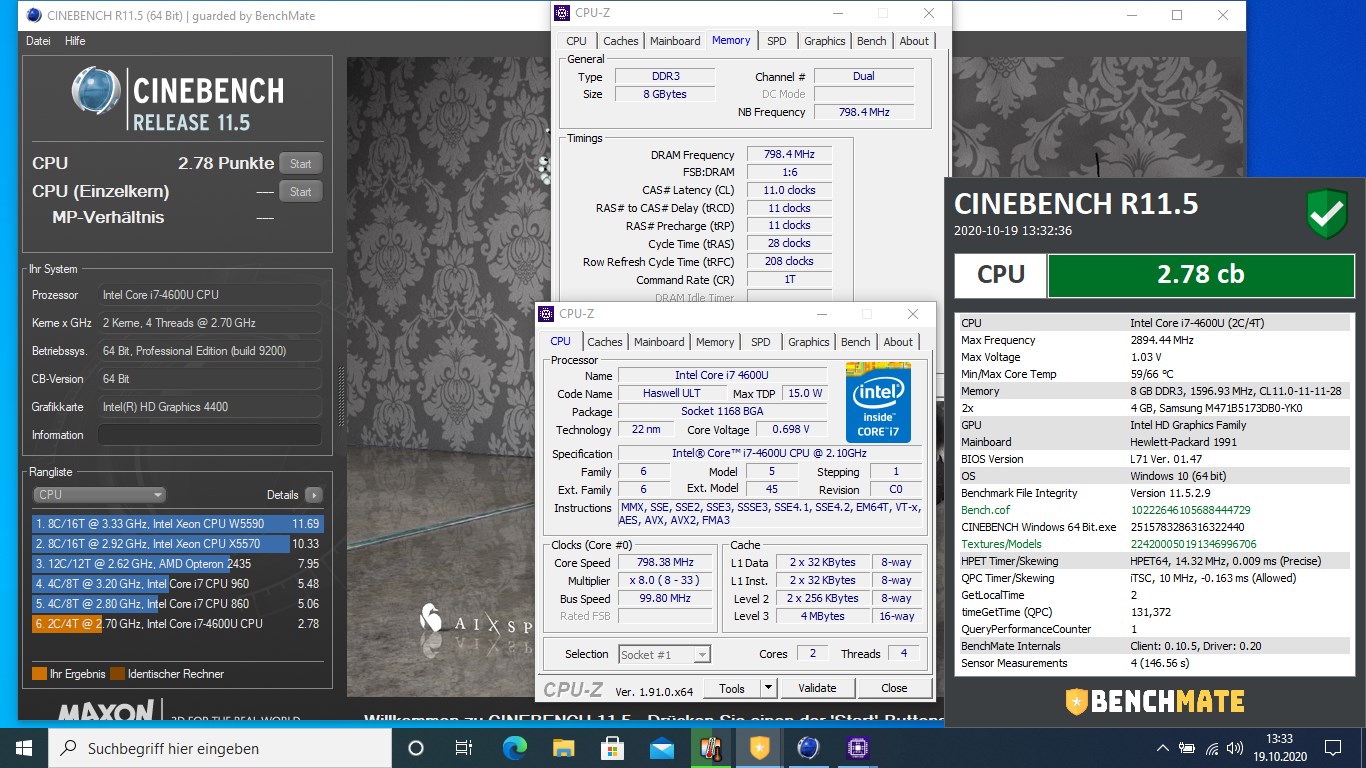
Task: Click the green 2.78 cb score bar
Action: pos(1199,275)
